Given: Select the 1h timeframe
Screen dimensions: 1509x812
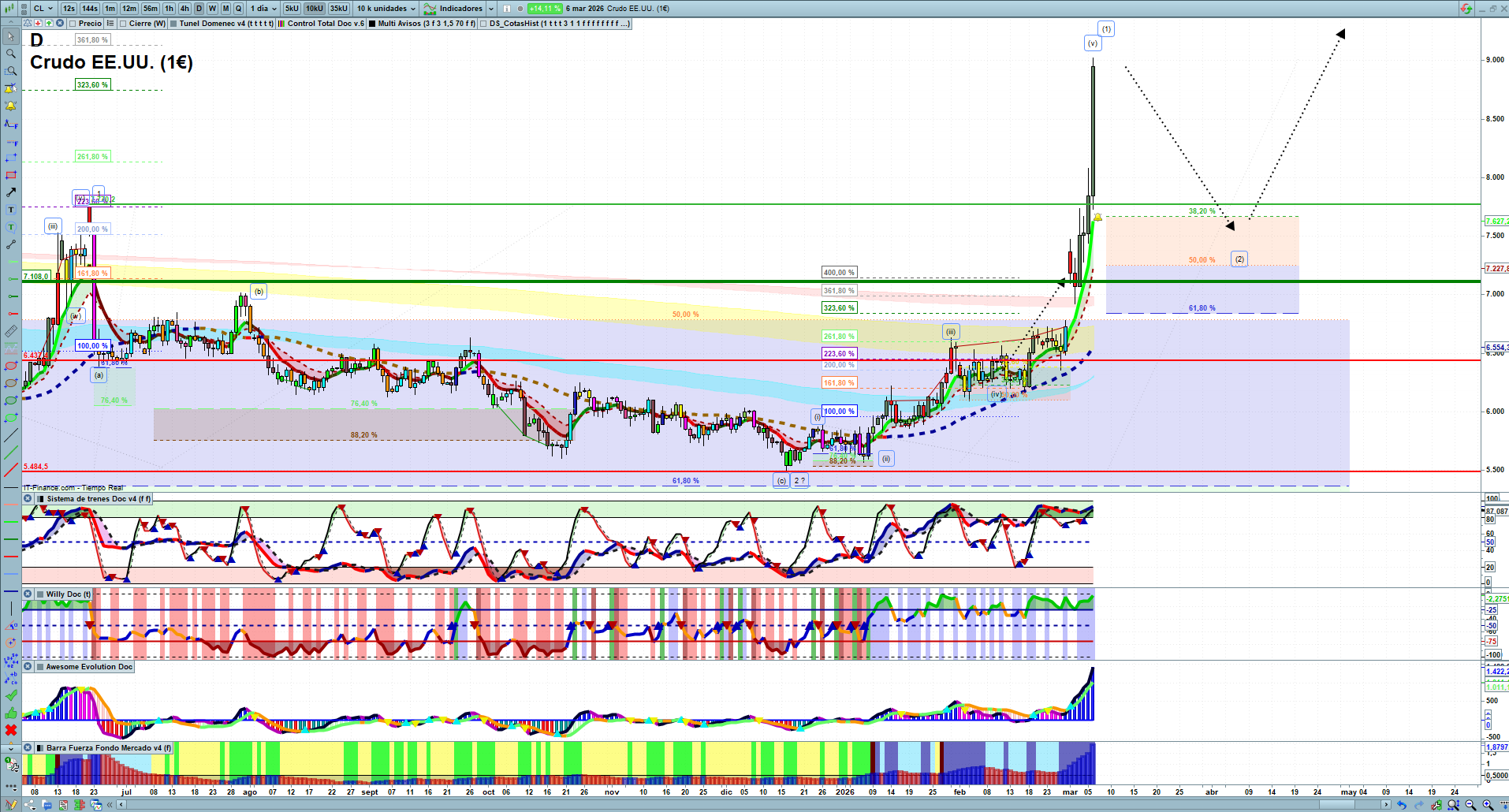Looking at the screenshot, I should 169,9.
